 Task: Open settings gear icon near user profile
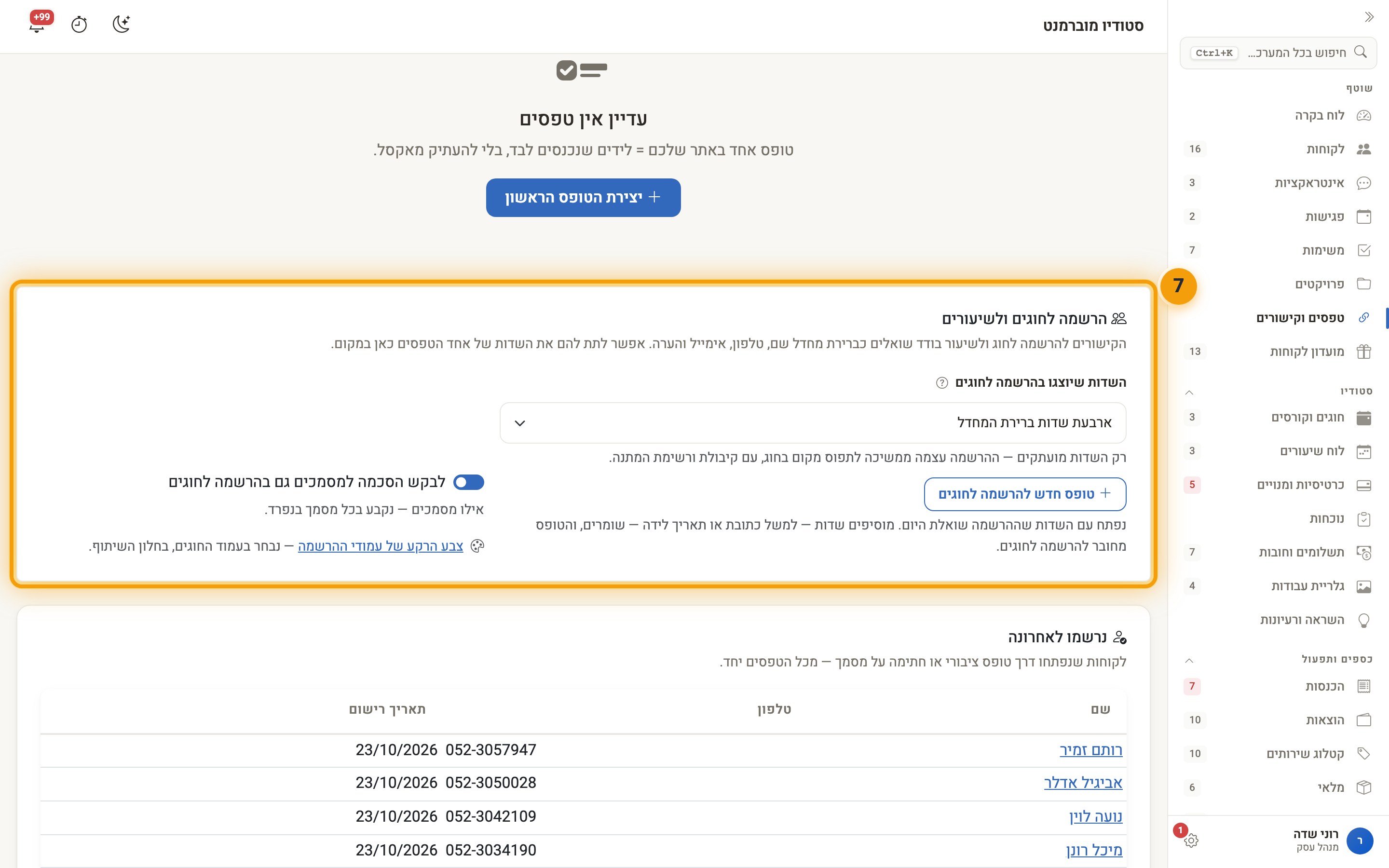point(1191,841)
